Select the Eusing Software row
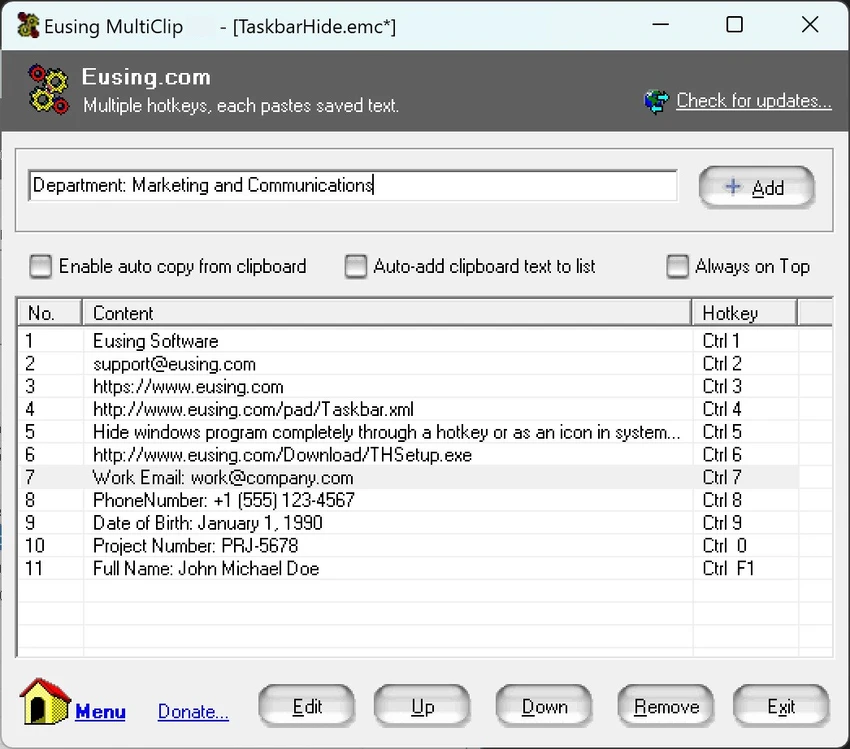Viewport: 850px width, 749px height. tap(409, 341)
